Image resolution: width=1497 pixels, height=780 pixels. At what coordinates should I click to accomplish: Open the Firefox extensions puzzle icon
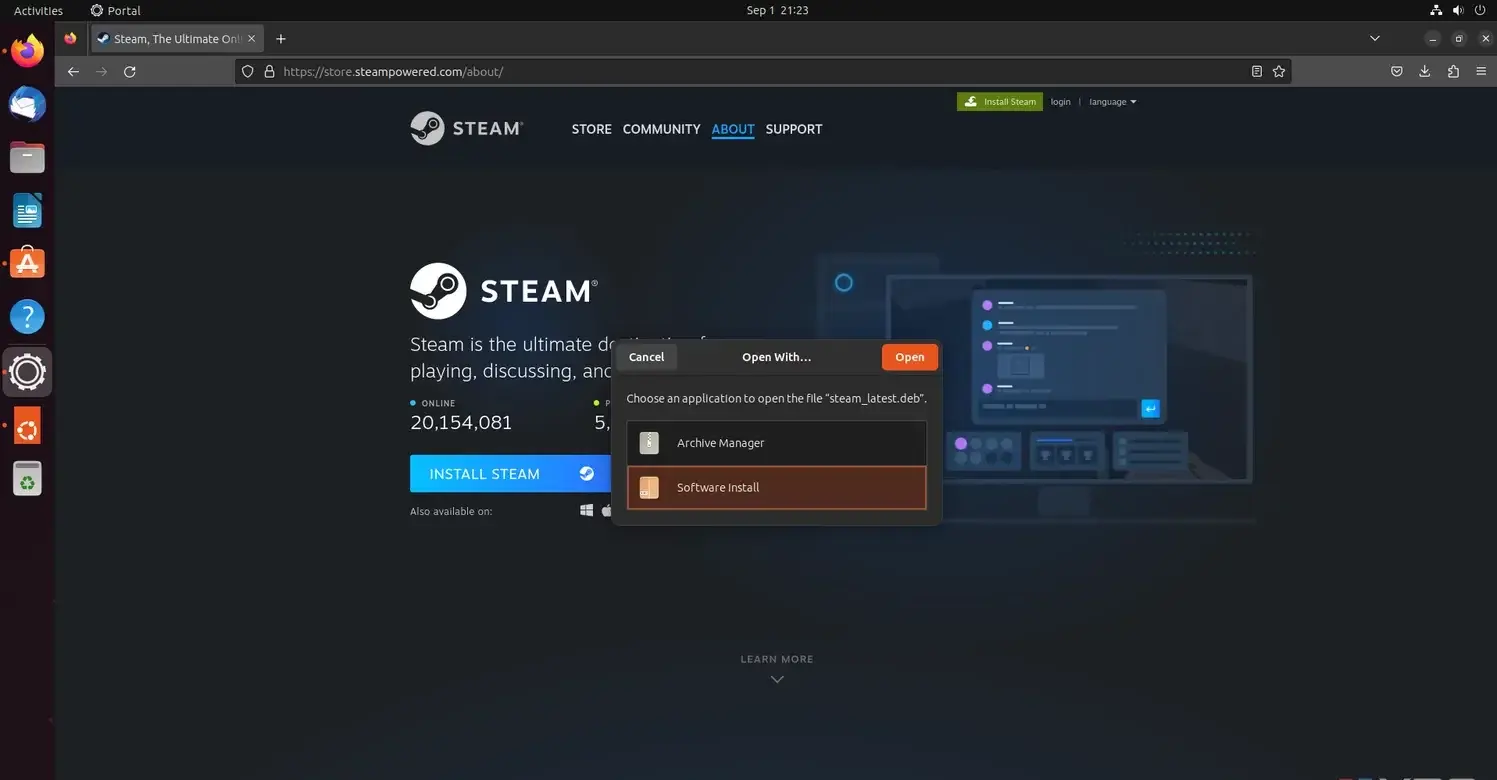point(1453,72)
